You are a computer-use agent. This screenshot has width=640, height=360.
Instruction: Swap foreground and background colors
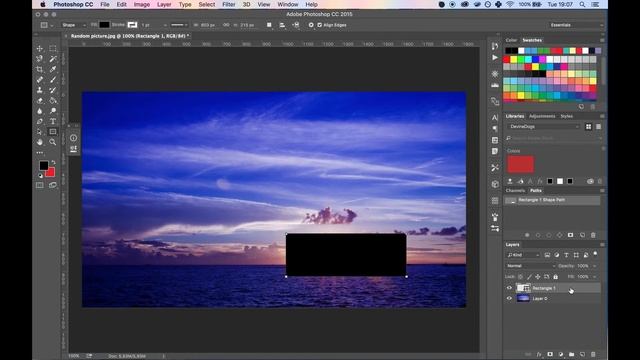pyautogui.click(x=53, y=162)
